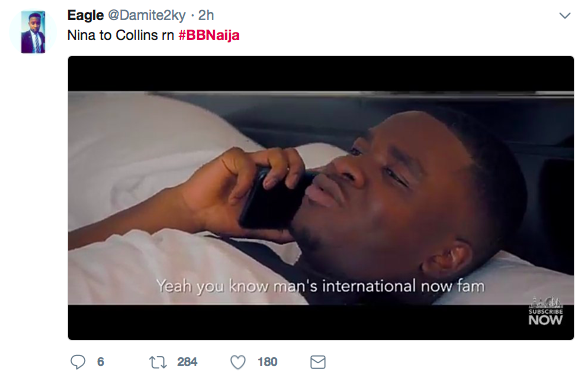Play the embedded video of man on phone
Screen dimensions: 583x374
tap(321, 198)
